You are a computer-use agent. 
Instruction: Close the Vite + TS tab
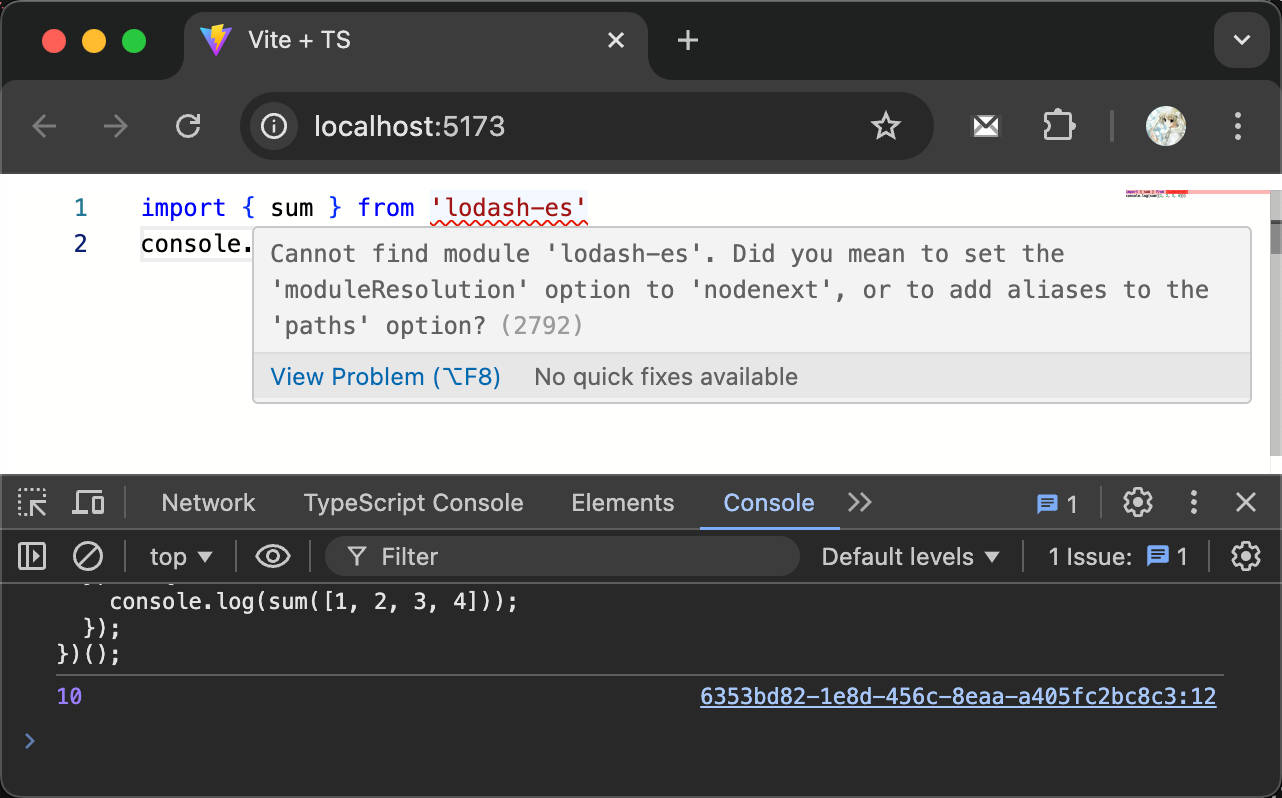coord(616,40)
